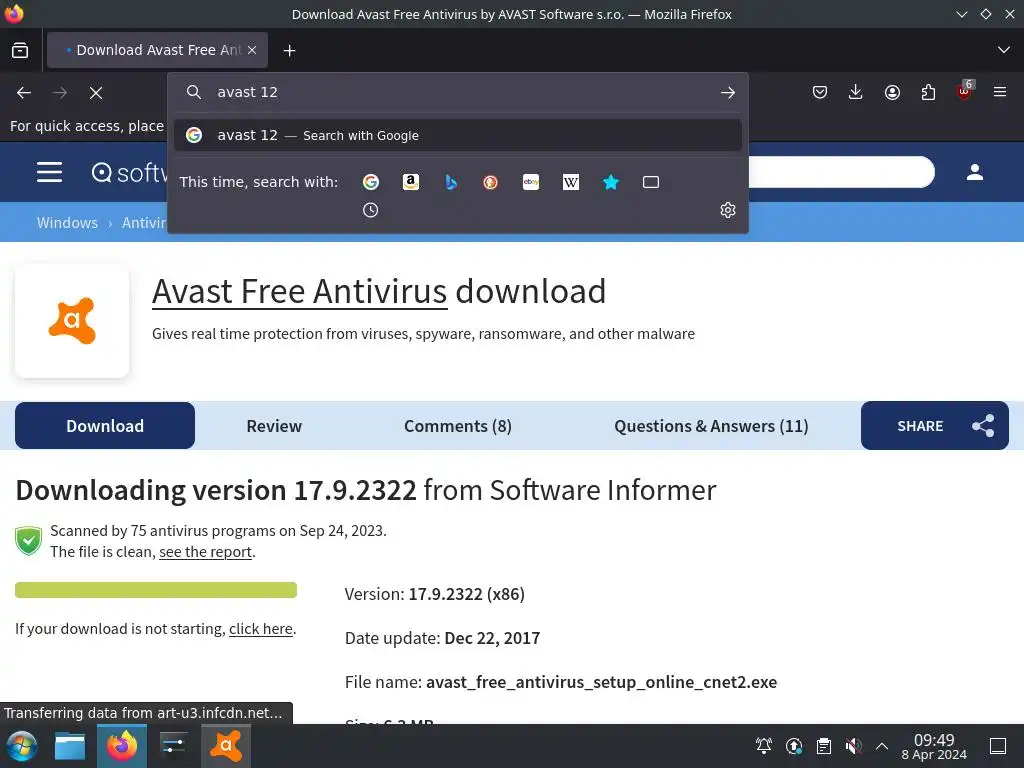1024x768 pixels.
Task: Select the file name avast_free_antivirus_setup_online_cnet2.exe text
Action: pyautogui.click(x=601, y=682)
